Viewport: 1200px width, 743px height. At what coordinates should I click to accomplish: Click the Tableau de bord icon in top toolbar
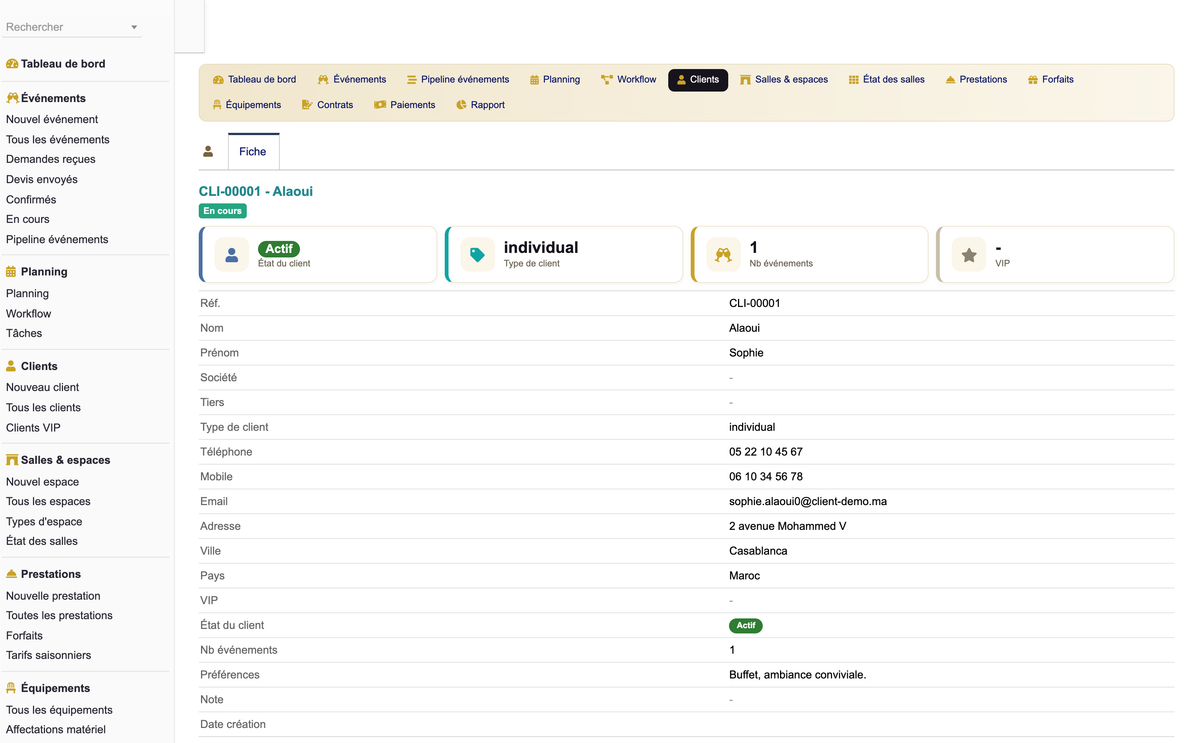click(218, 80)
